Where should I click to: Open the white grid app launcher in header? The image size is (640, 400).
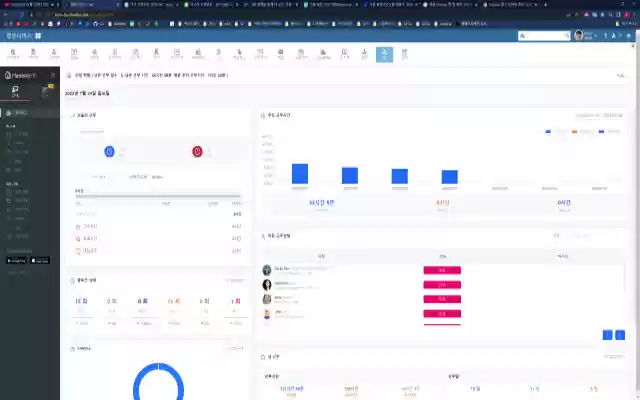[x=38, y=36]
